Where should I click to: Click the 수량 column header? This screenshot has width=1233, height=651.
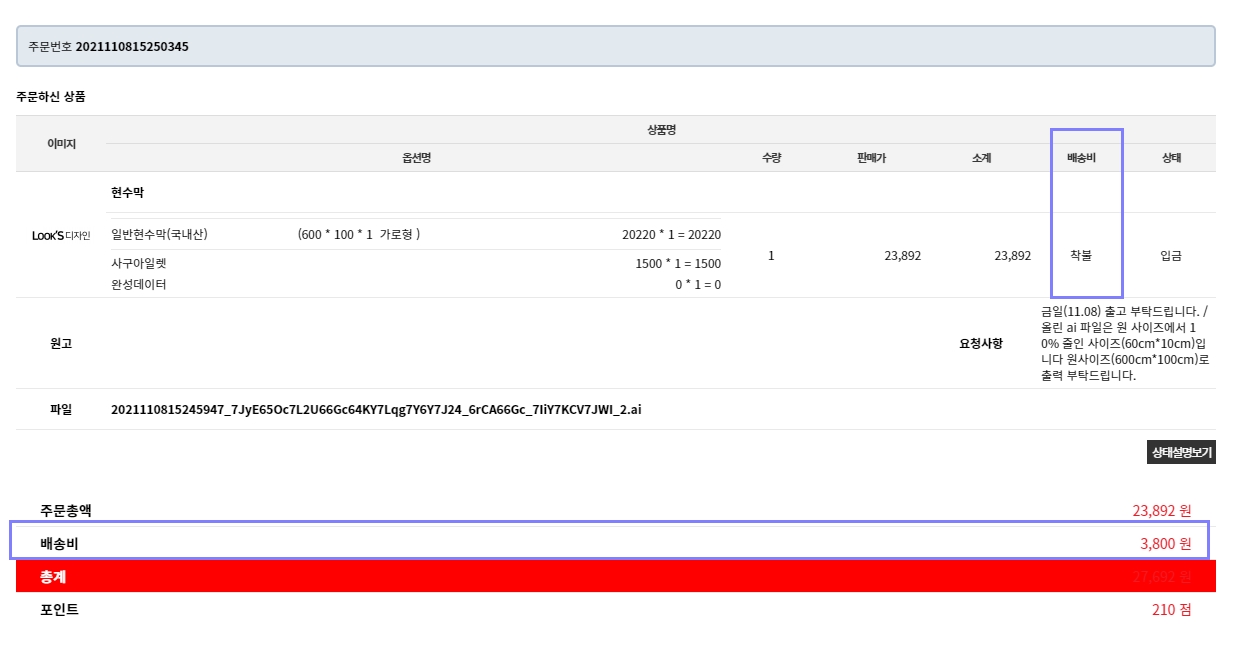[771, 158]
